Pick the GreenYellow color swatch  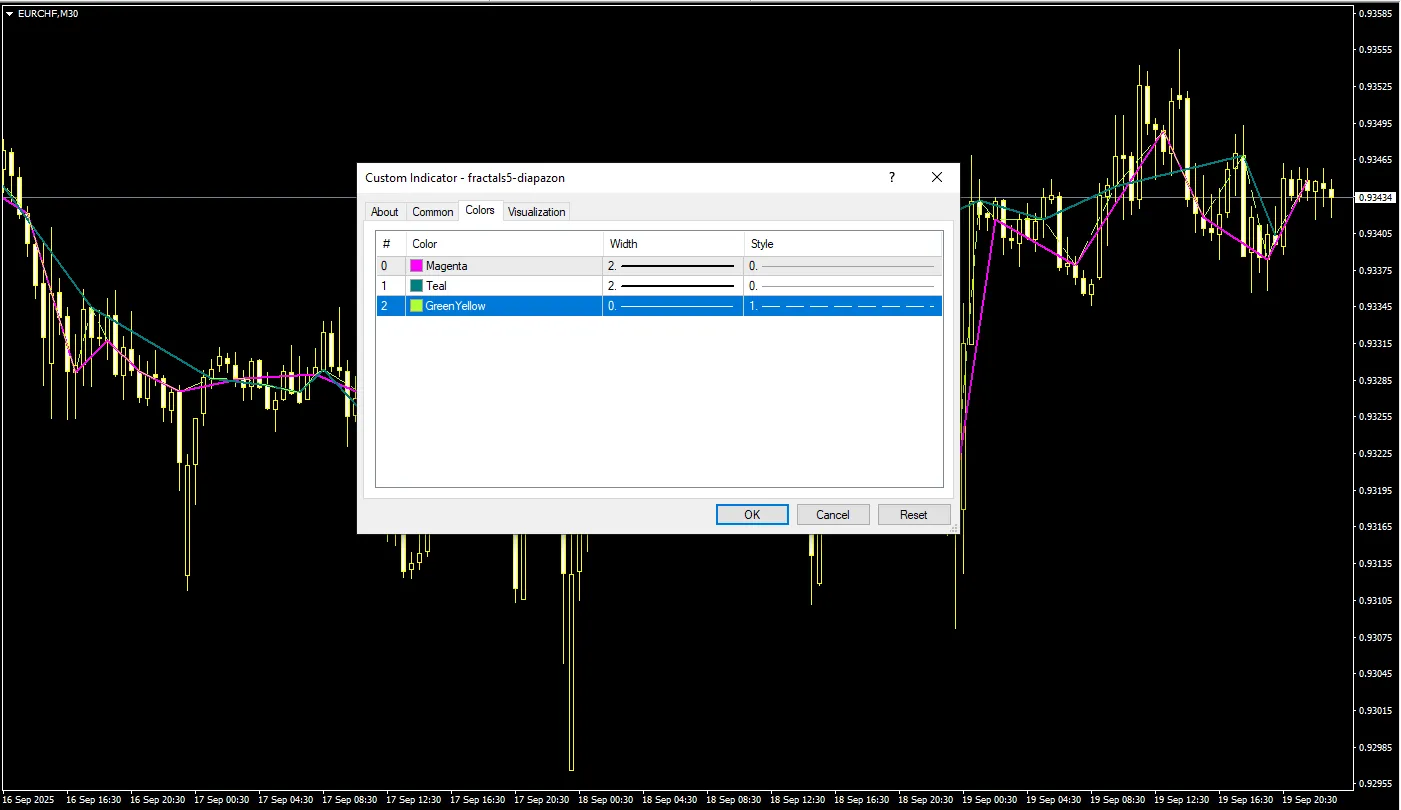(416, 306)
